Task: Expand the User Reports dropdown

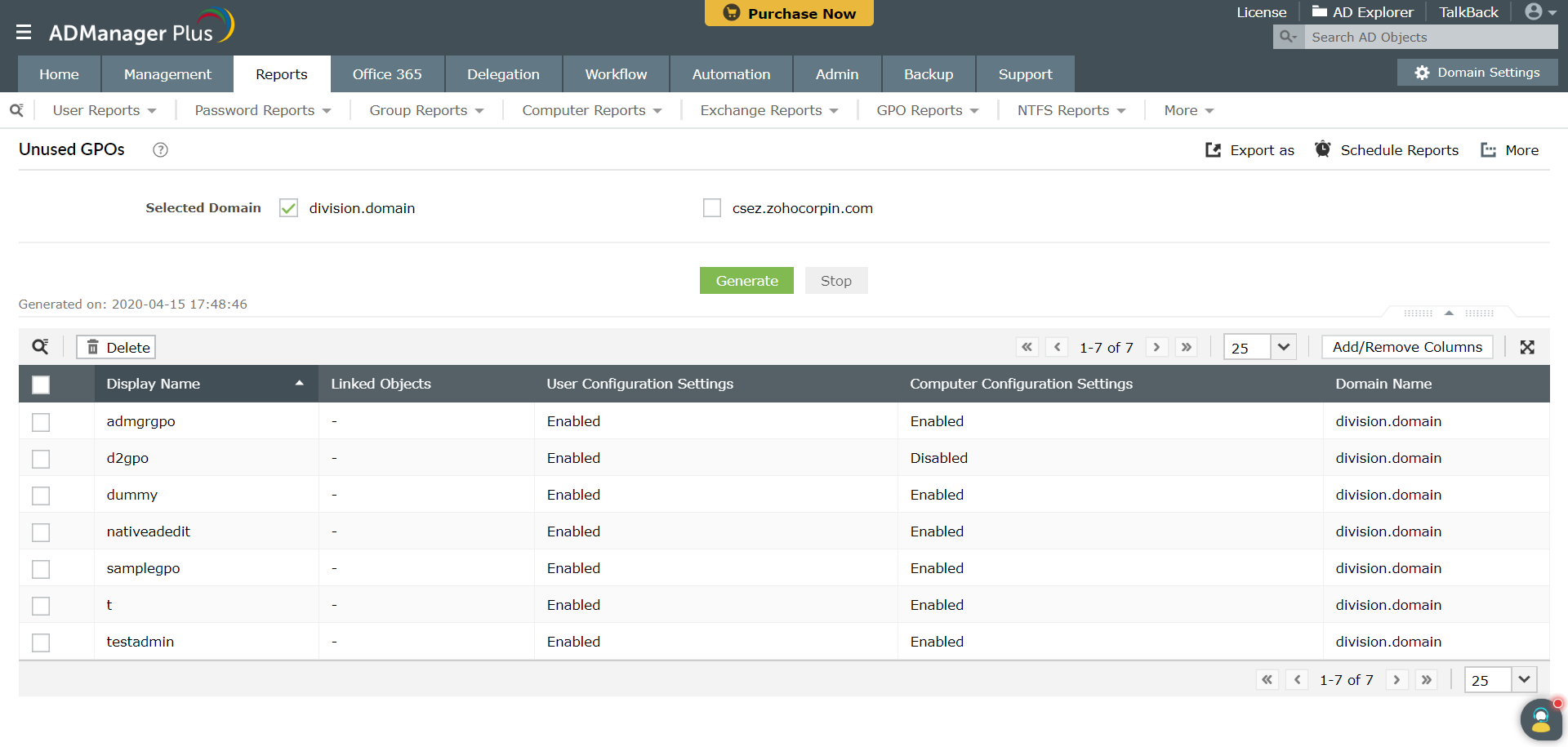Action: (105, 110)
